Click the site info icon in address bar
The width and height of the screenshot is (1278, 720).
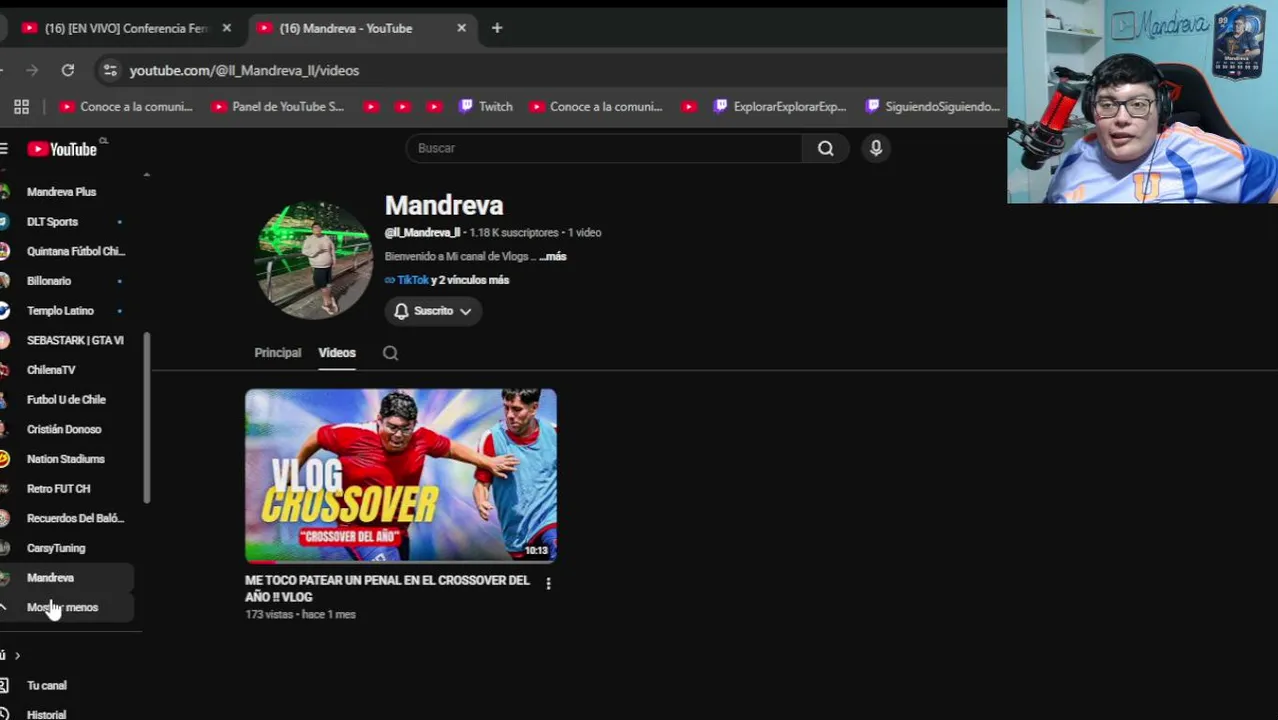[x=110, y=70]
